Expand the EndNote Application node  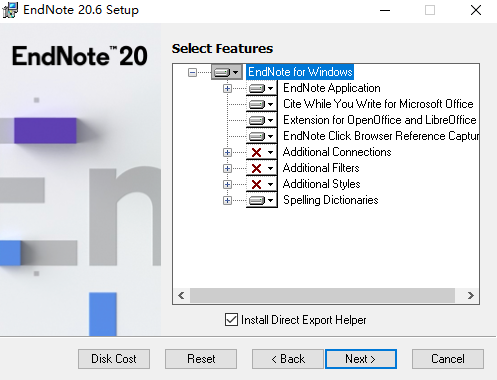[x=227, y=88]
